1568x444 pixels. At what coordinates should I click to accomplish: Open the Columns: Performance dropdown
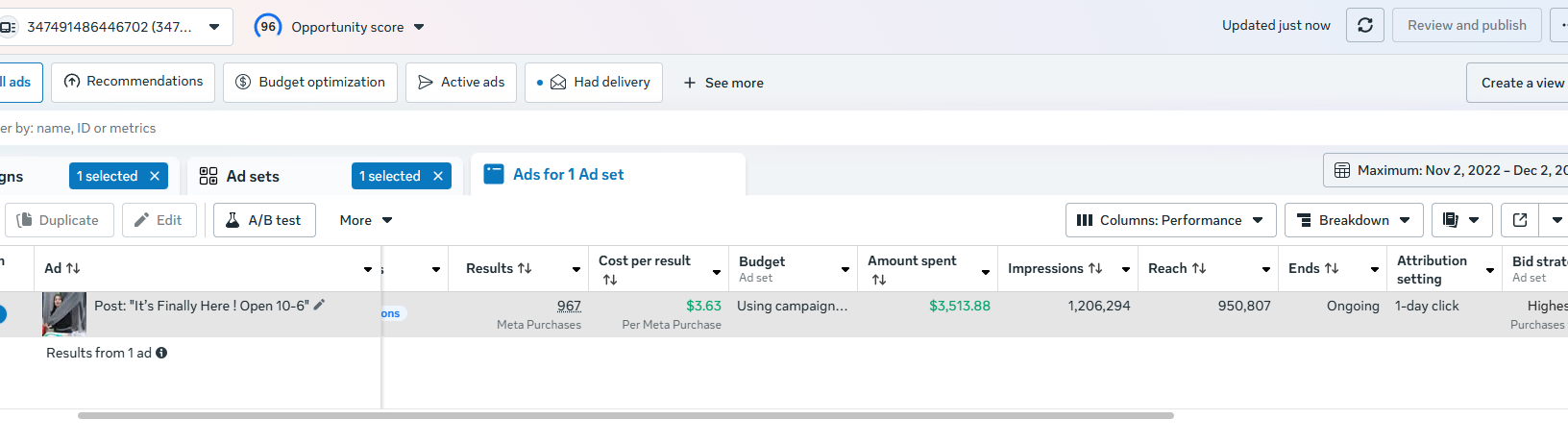1170,220
